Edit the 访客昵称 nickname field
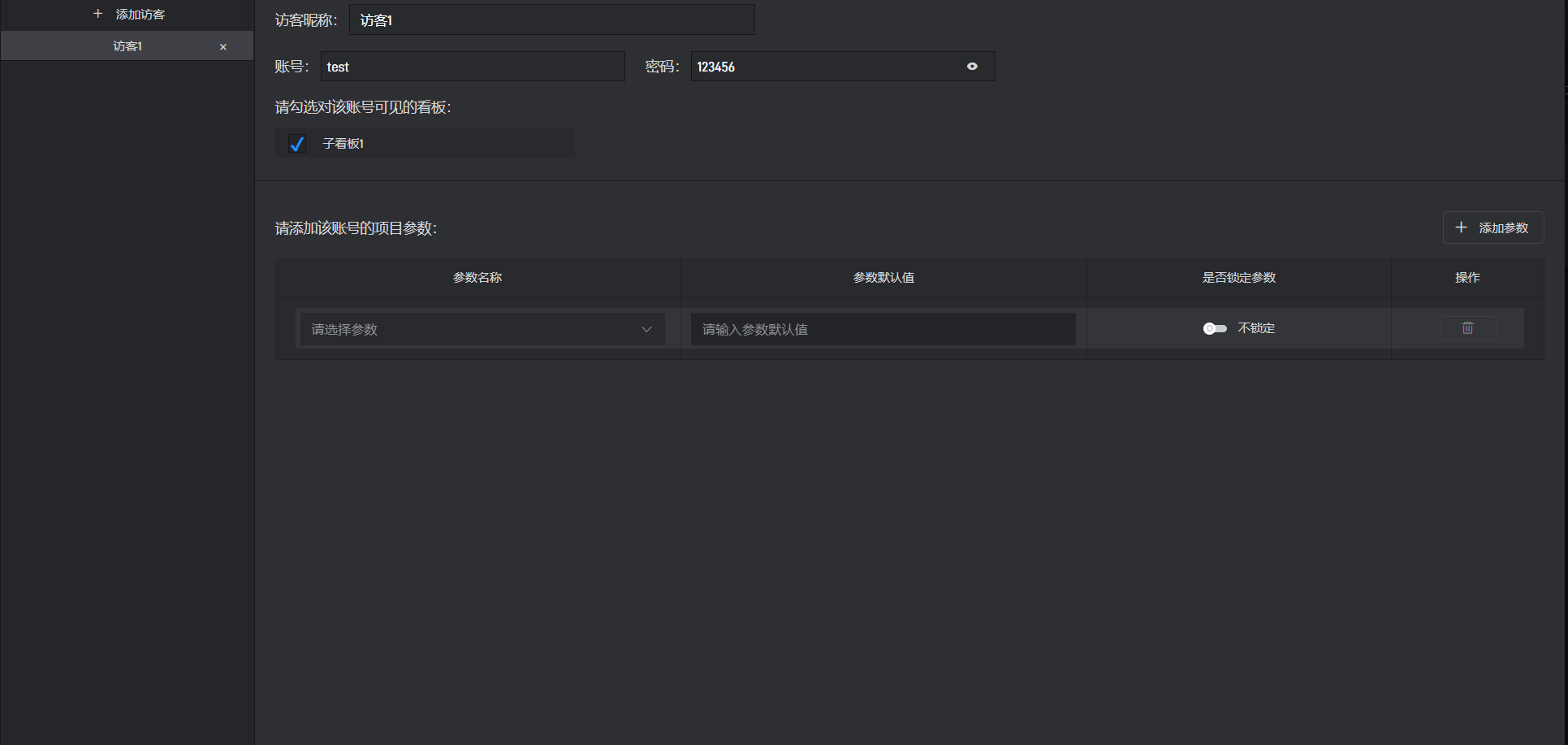This screenshot has height=745, width=1568. 552,20
